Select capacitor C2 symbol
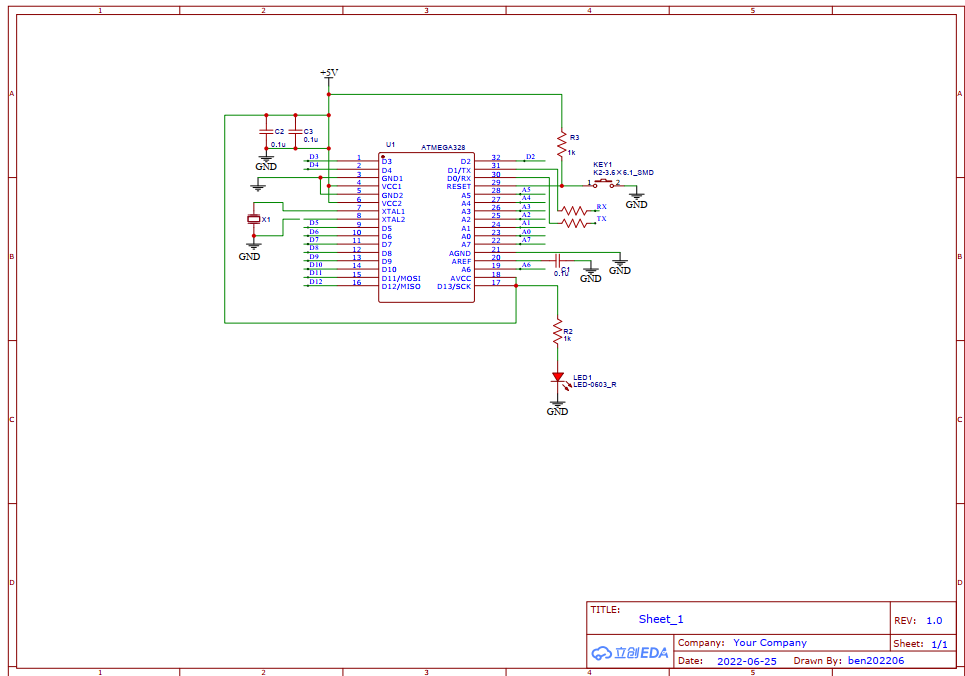 pos(266,132)
